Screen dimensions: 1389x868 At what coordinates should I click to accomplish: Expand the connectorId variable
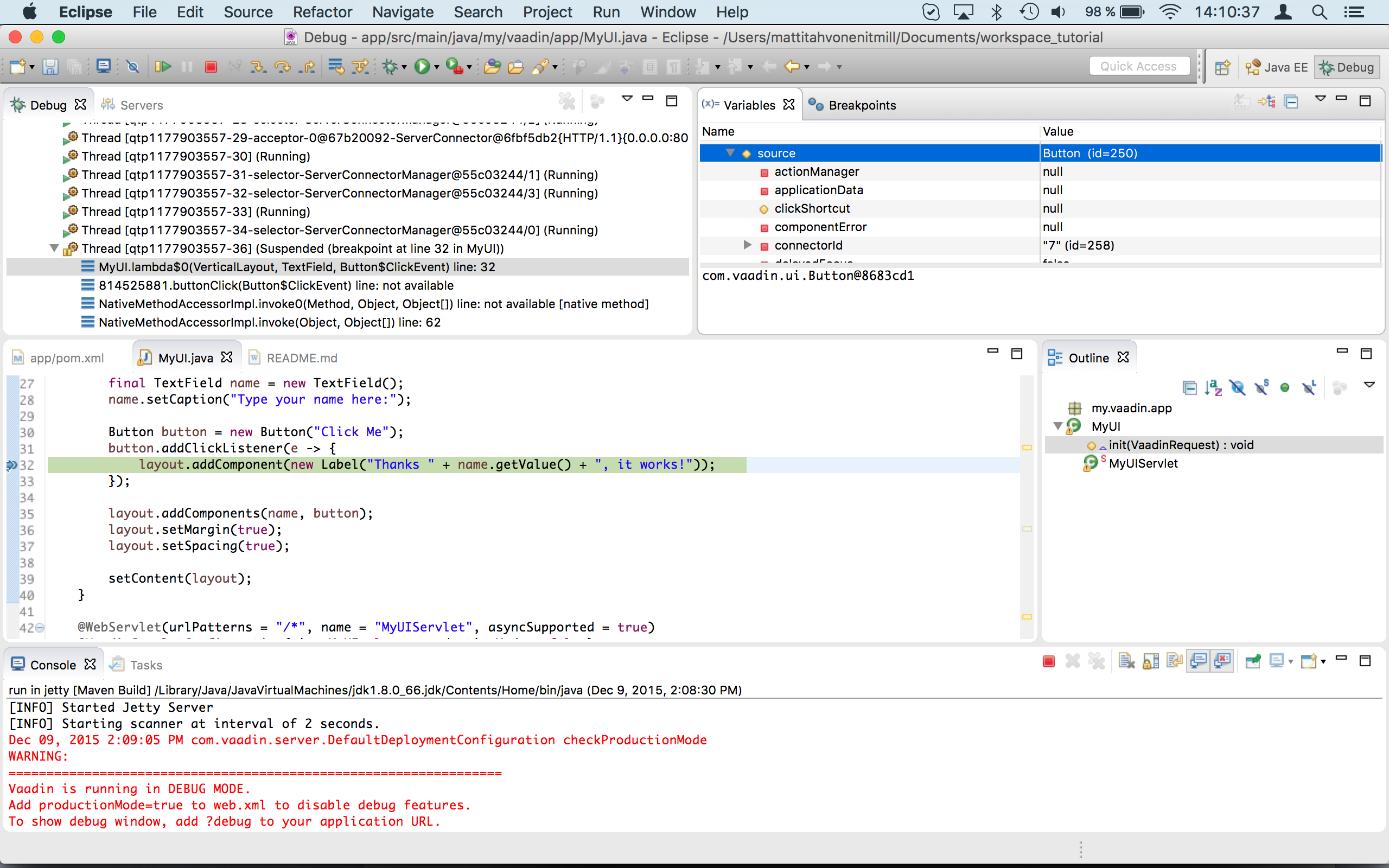[x=747, y=245]
